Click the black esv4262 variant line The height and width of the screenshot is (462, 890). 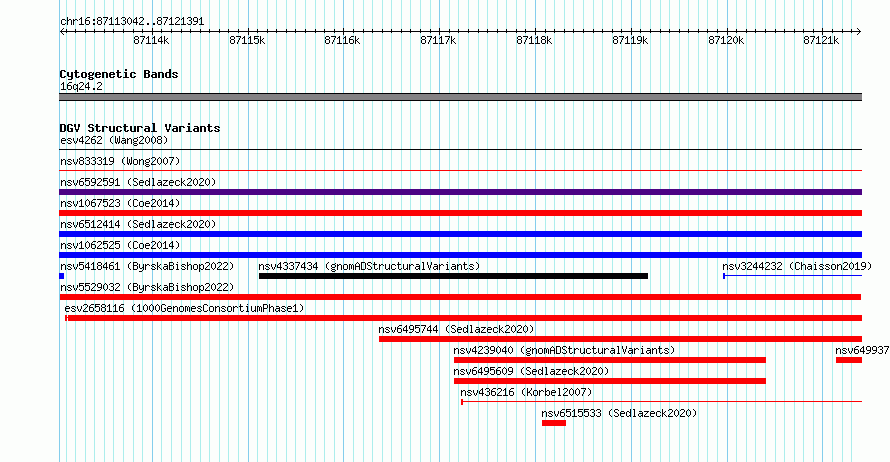pos(460,150)
